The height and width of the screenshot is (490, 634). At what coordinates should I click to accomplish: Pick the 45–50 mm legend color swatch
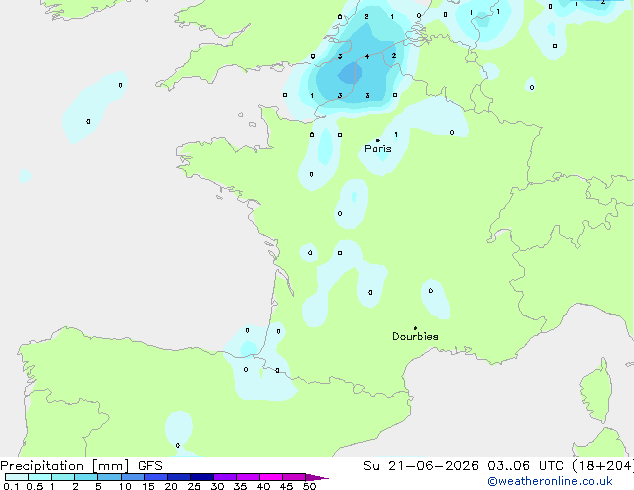294,477
